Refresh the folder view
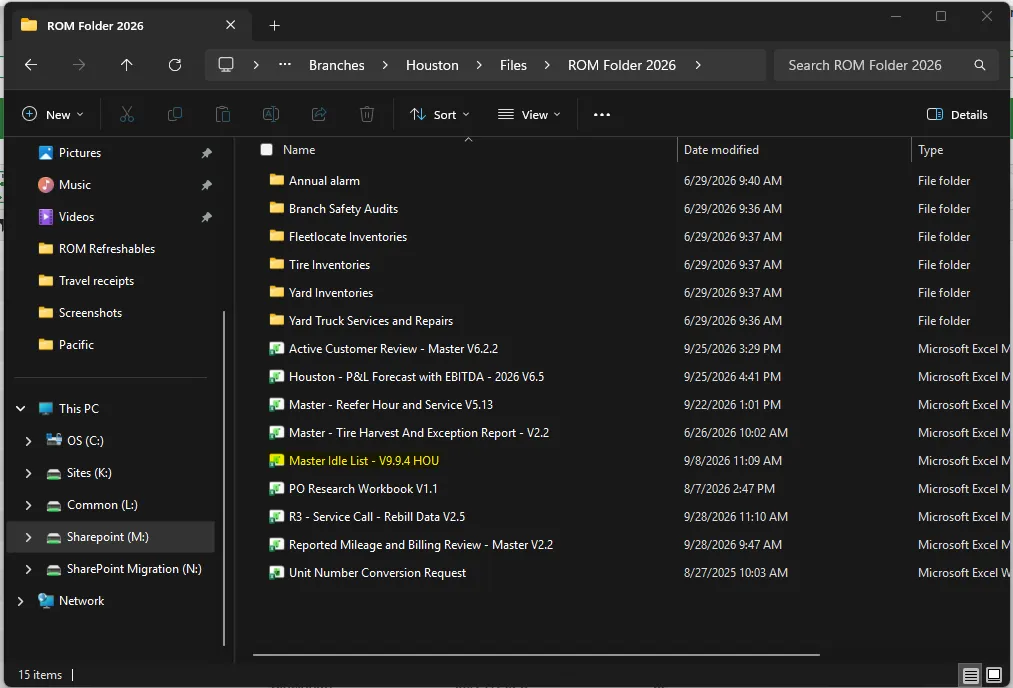 coord(174,65)
